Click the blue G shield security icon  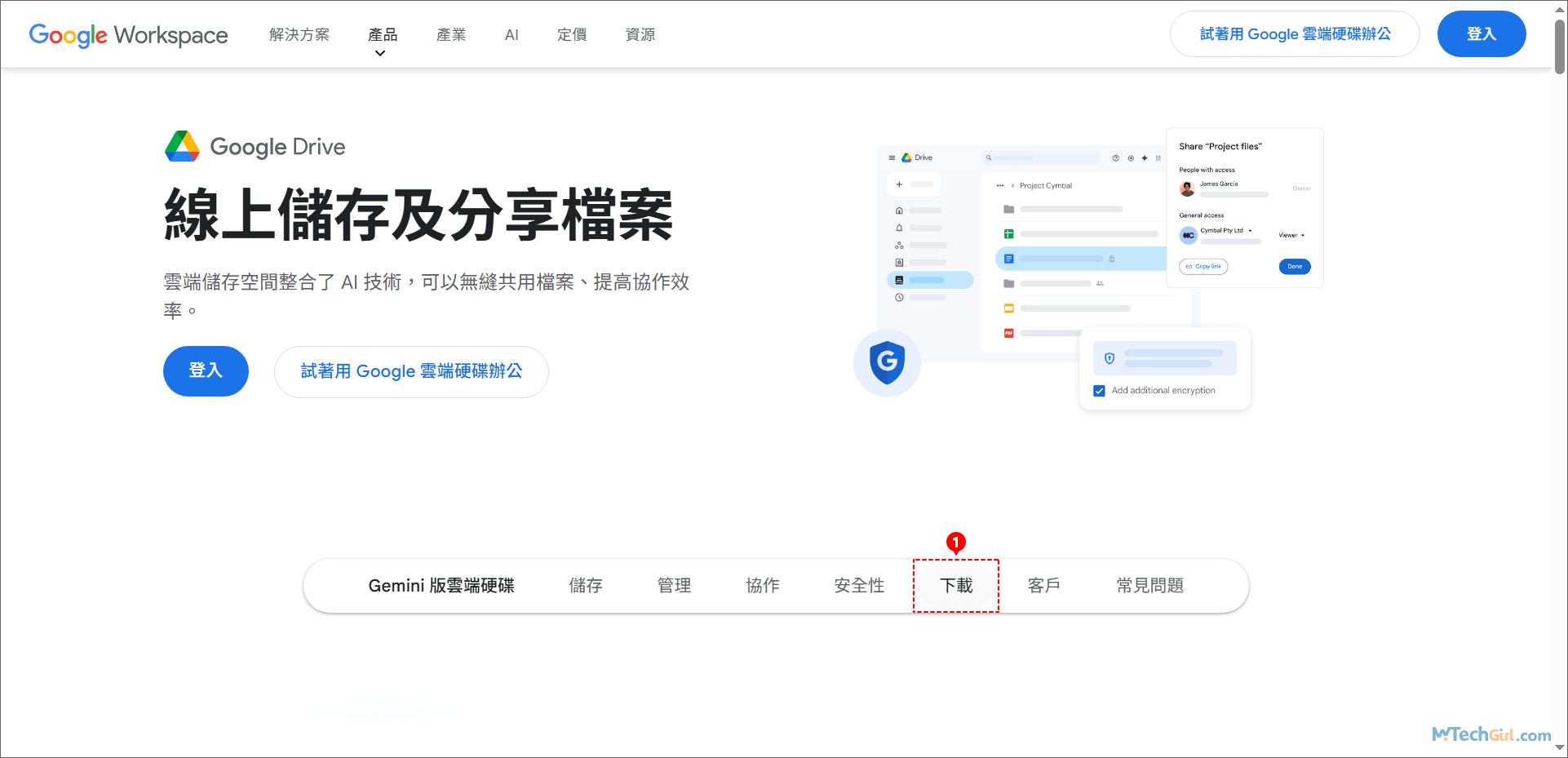click(x=888, y=365)
